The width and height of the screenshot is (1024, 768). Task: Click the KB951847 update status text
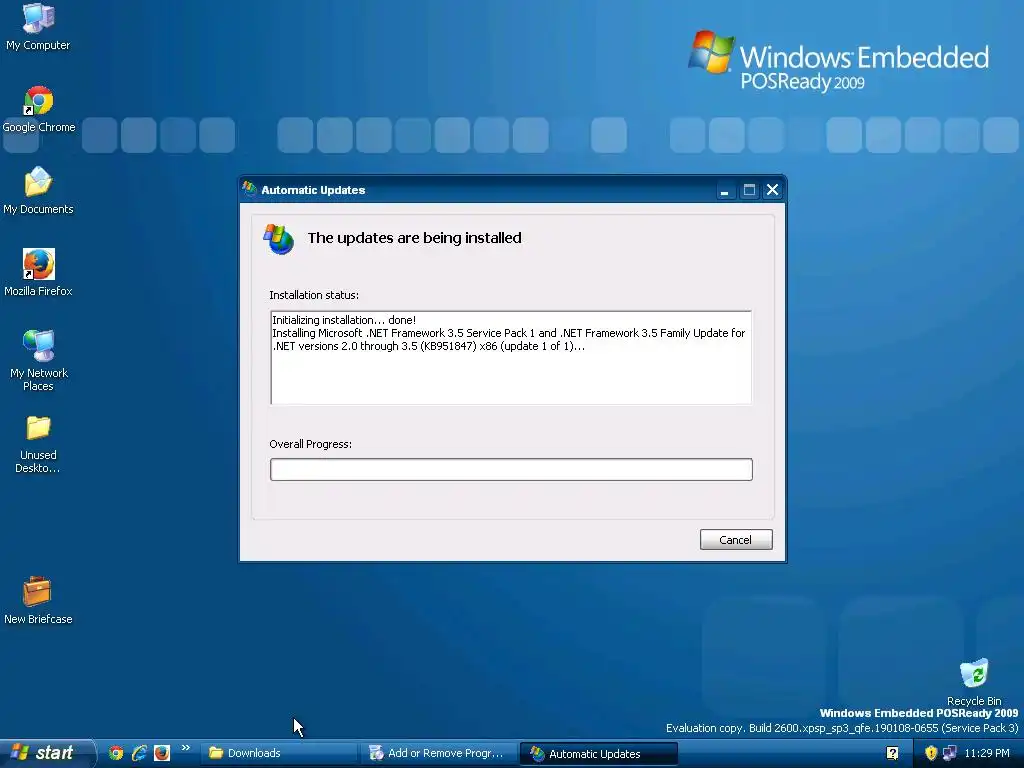coord(509,340)
